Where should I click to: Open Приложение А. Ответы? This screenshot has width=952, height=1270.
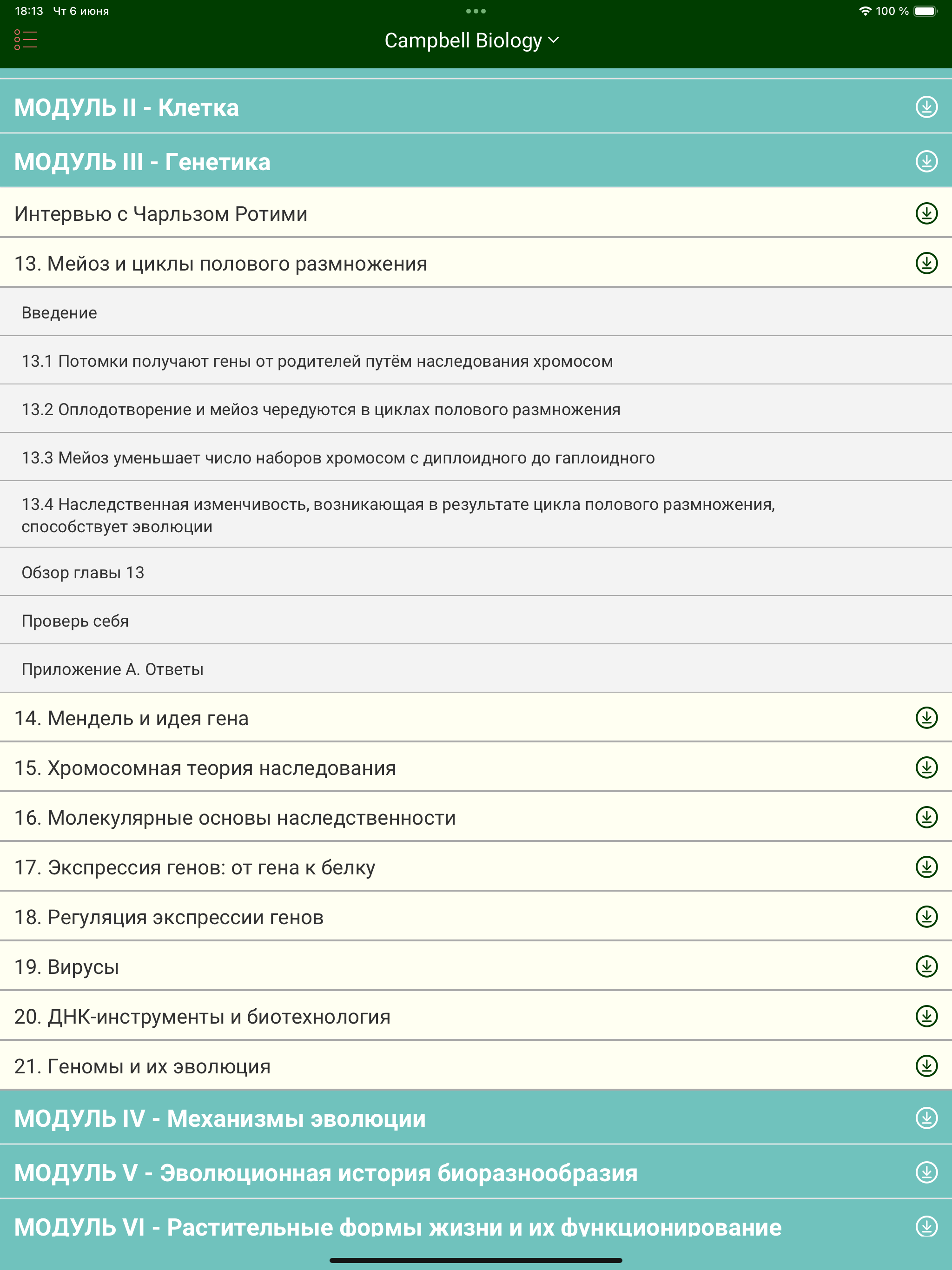tap(476, 668)
